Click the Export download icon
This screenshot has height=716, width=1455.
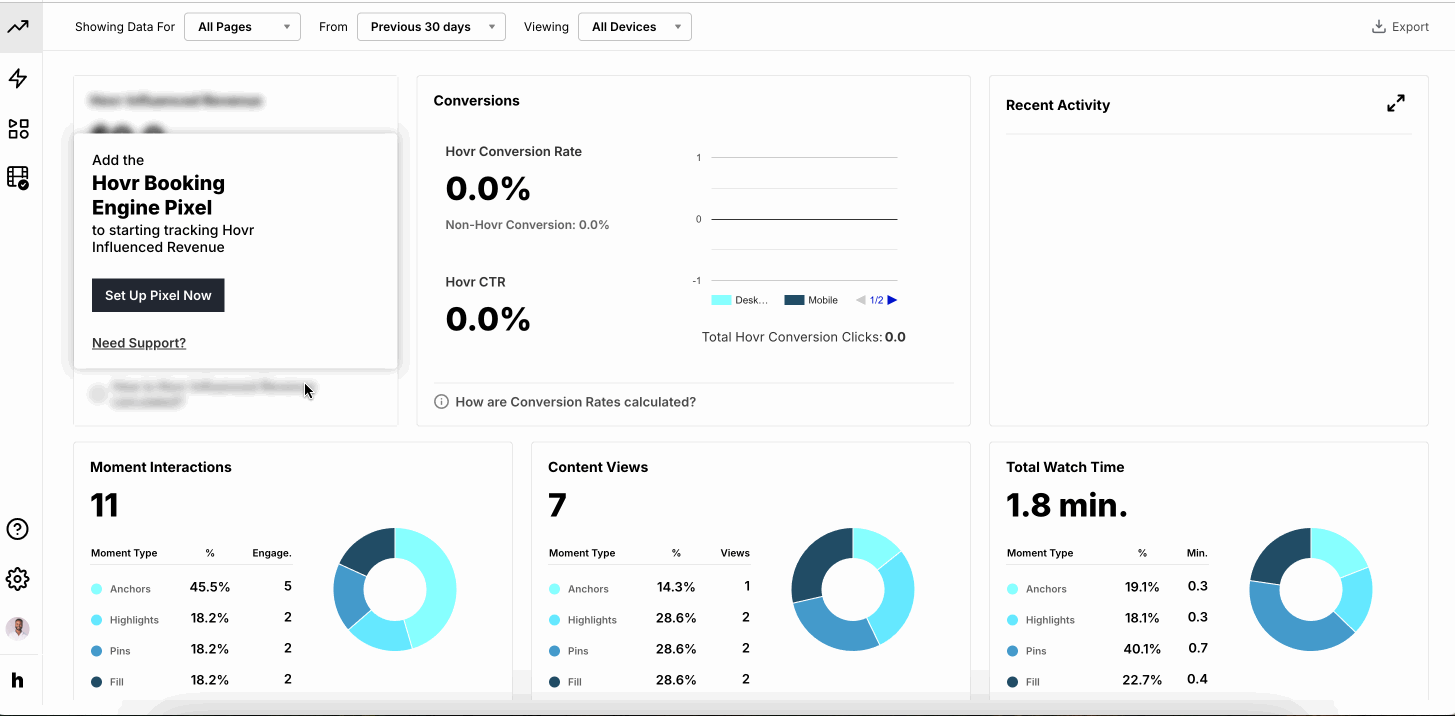point(1378,27)
